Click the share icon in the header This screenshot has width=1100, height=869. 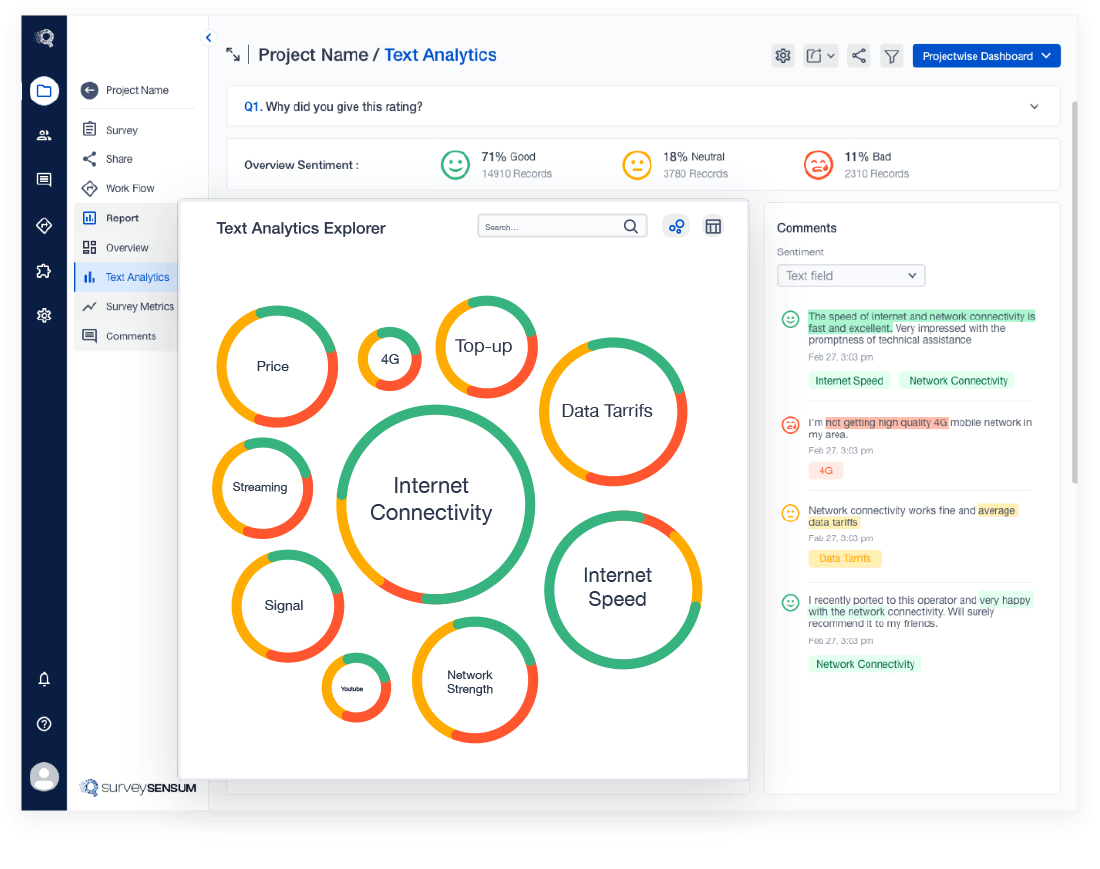point(858,55)
